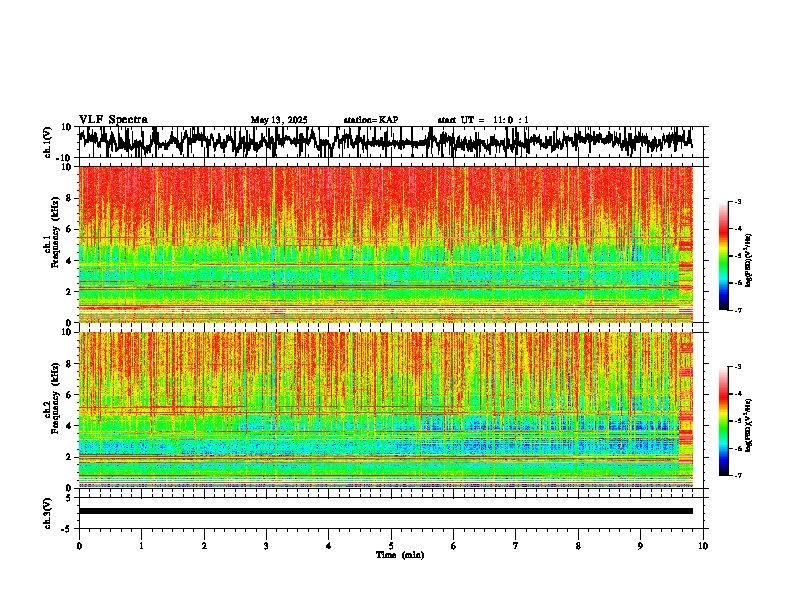Image resolution: width=792 pixels, height=612 pixels.
Task: Click the "ch.3(V)" vertical axis label
Action: pyautogui.click(x=48, y=514)
